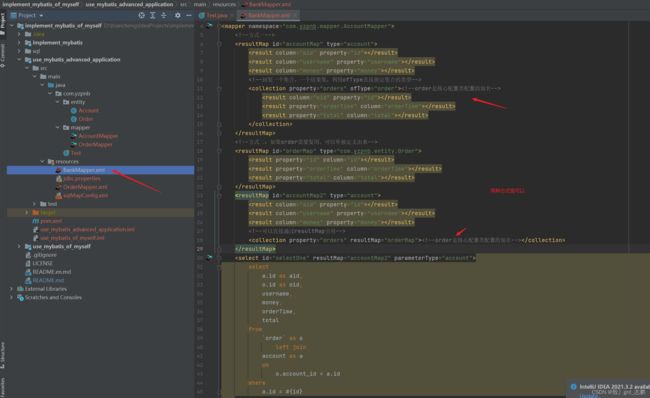Click the Expand All icon in Project panel
This screenshot has height=398, width=650.
coord(153,15)
